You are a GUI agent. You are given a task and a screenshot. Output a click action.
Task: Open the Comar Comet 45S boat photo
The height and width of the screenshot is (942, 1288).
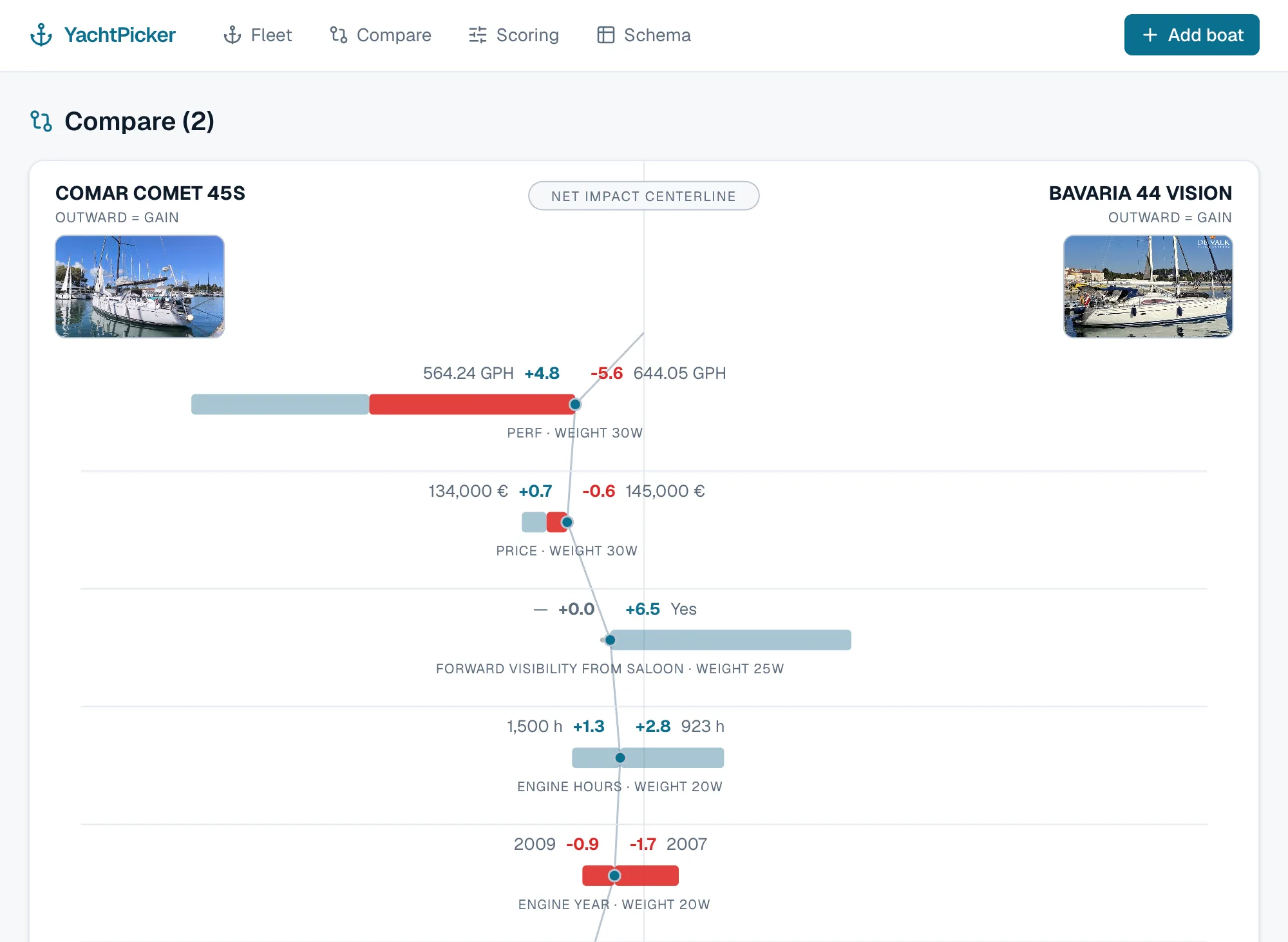click(140, 287)
